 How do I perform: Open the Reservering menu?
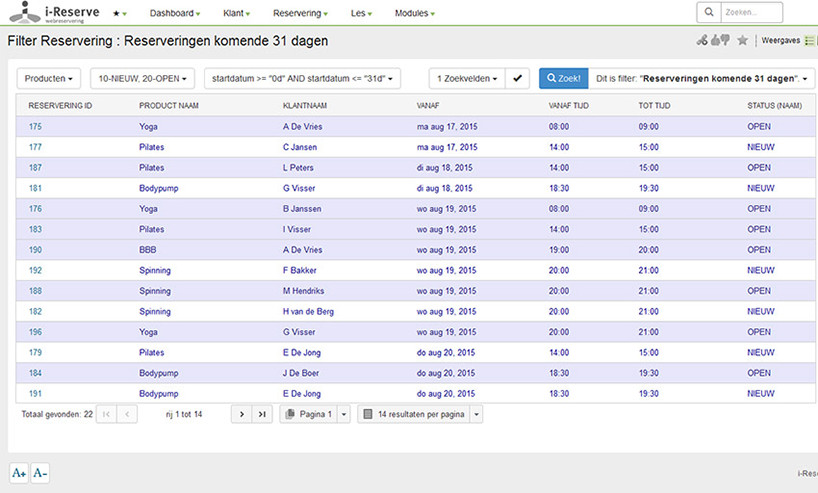click(x=300, y=13)
